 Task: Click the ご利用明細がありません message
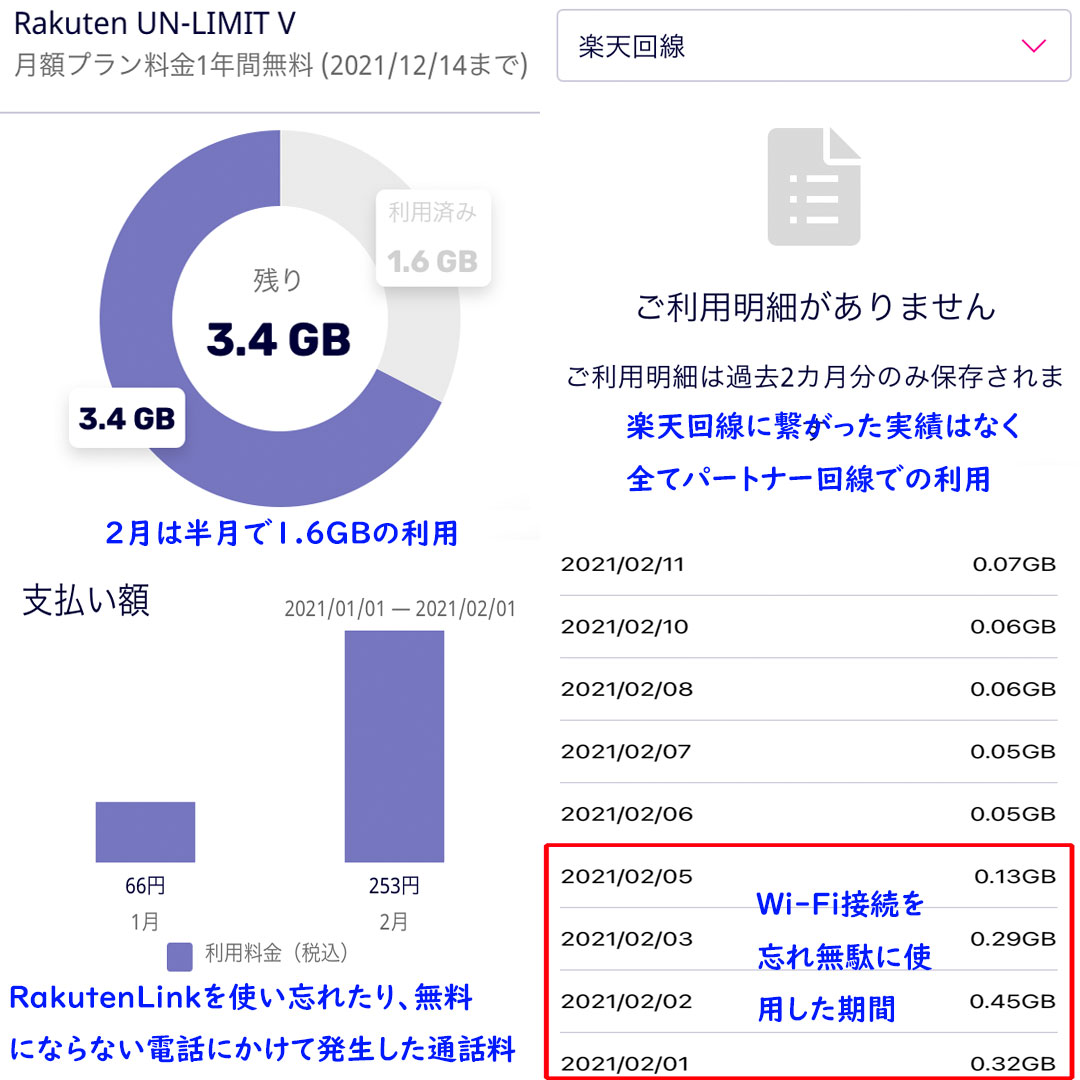[x=816, y=307]
